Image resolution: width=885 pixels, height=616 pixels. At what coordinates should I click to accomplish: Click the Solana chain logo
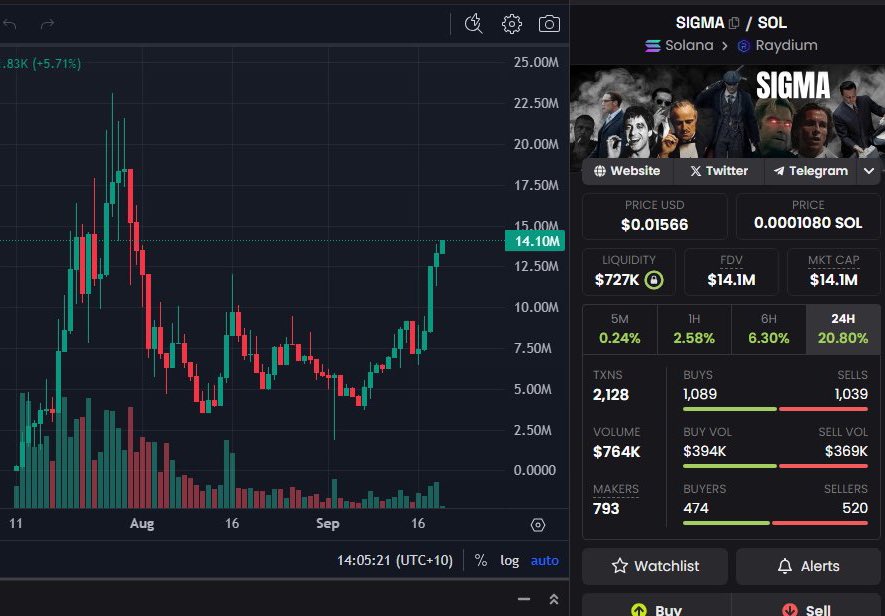pos(652,46)
